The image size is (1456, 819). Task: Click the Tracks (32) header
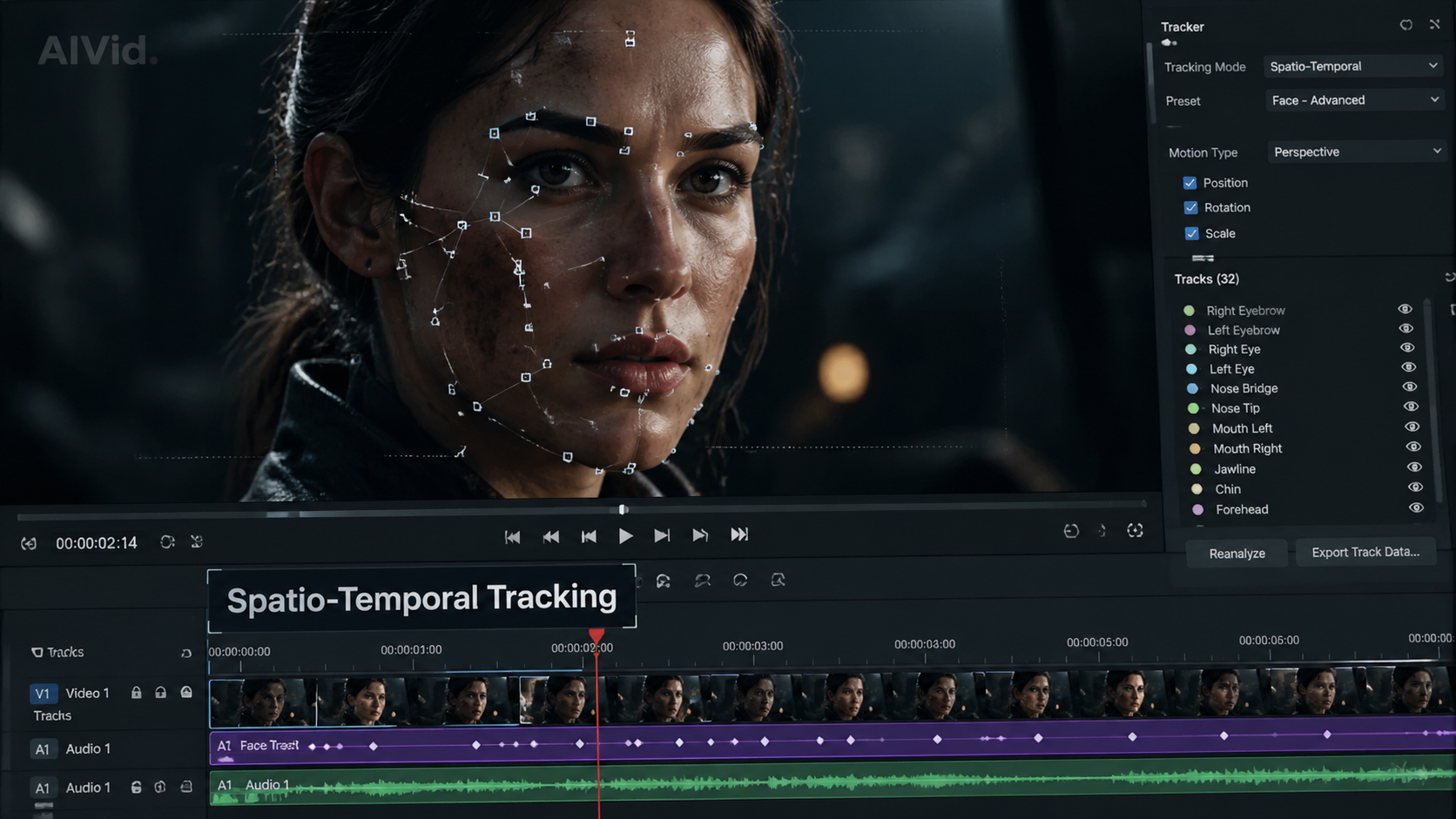(x=1206, y=279)
